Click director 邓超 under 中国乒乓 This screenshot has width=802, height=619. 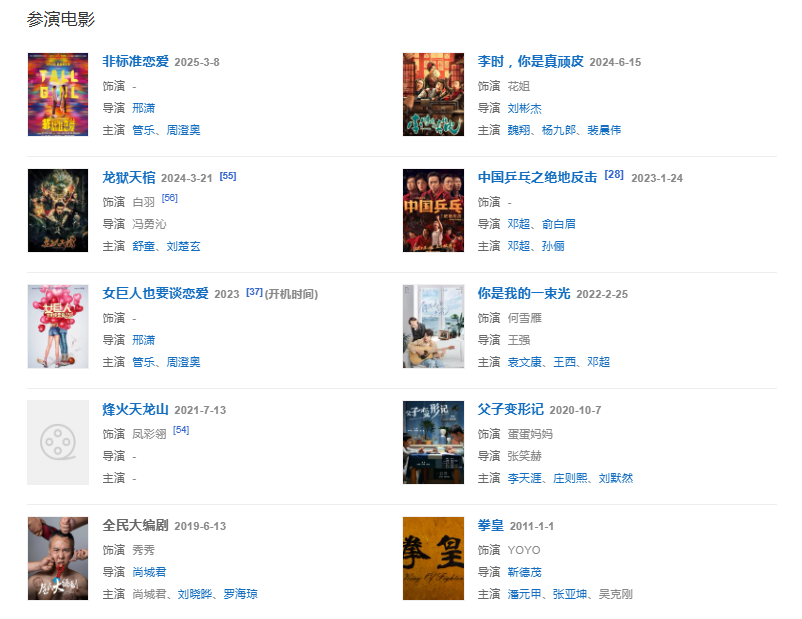tap(518, 224)
